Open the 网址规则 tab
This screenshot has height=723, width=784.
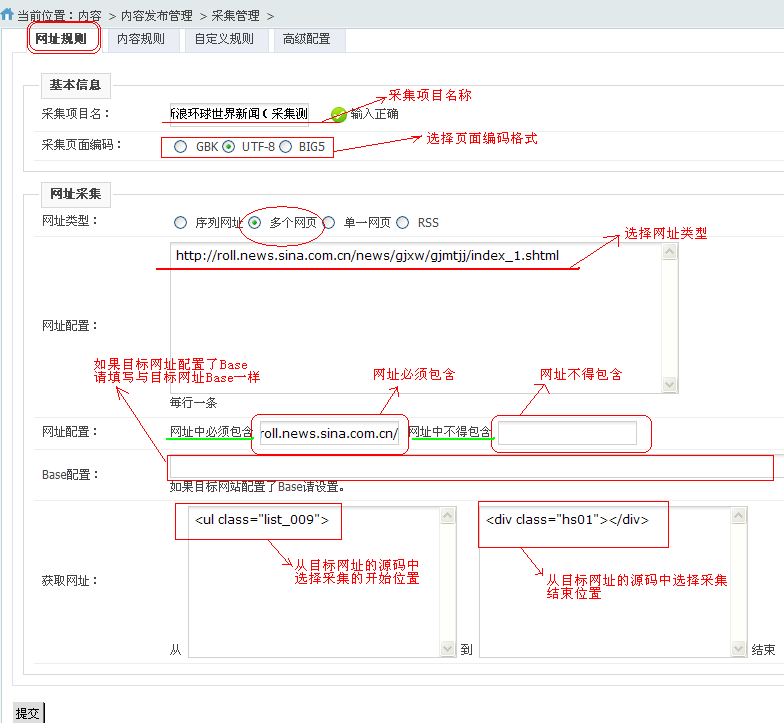click(x=61, y=40)
